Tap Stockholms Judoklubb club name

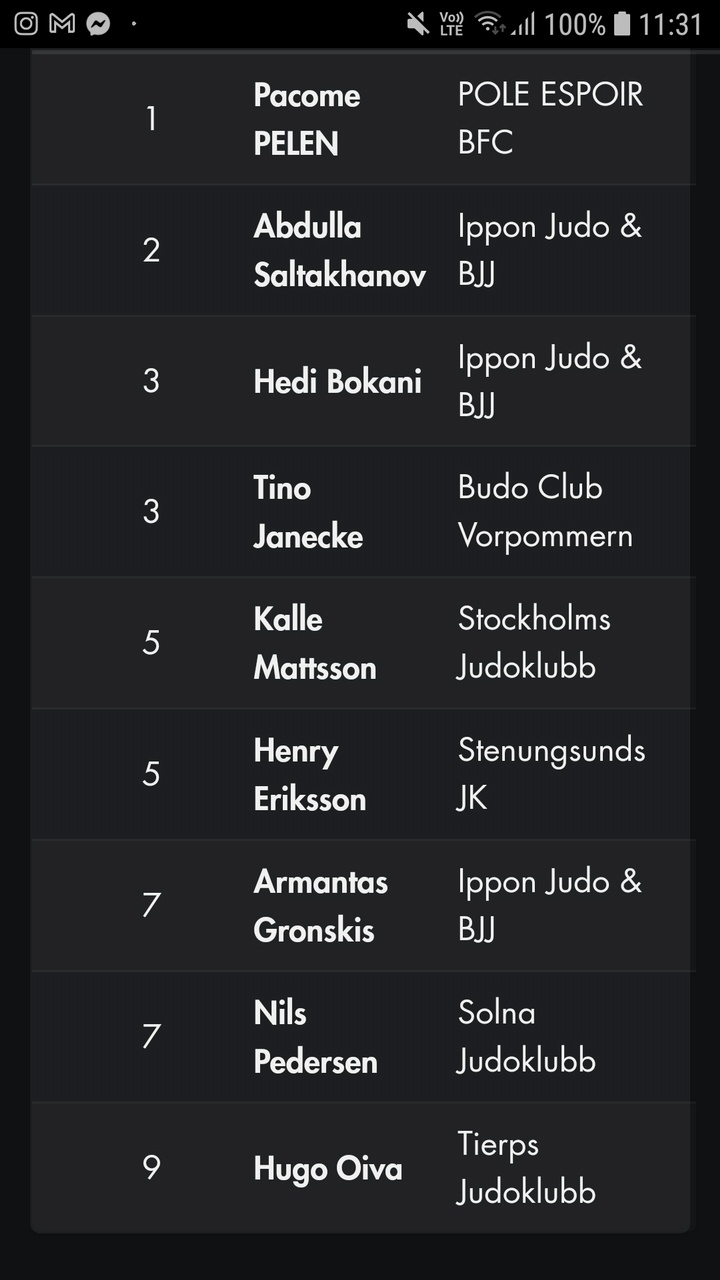[x=534, y=643]
